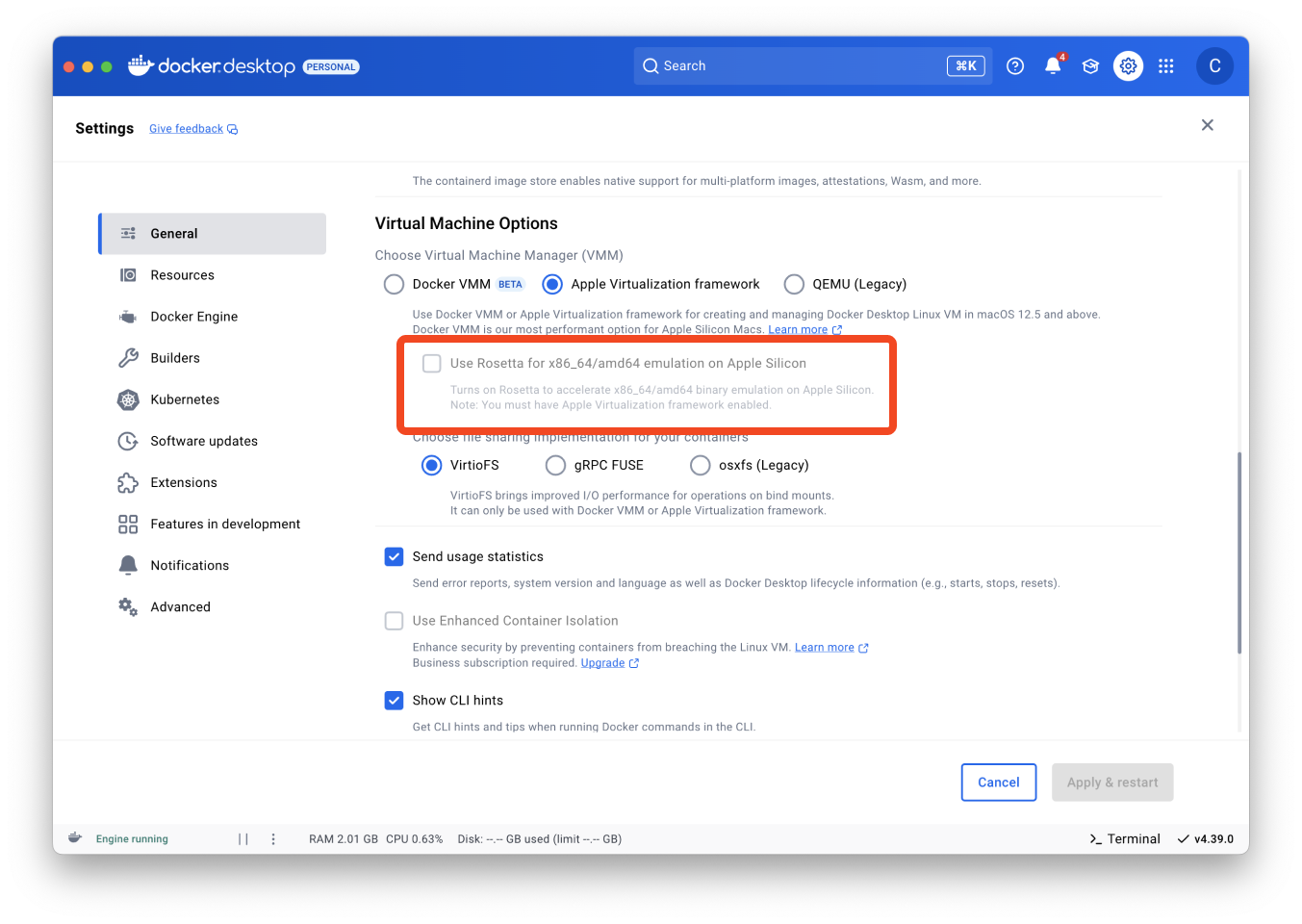Go to Notifications settings section
The width and height of the screenshot is (1302, 924).
pos(212,565)
